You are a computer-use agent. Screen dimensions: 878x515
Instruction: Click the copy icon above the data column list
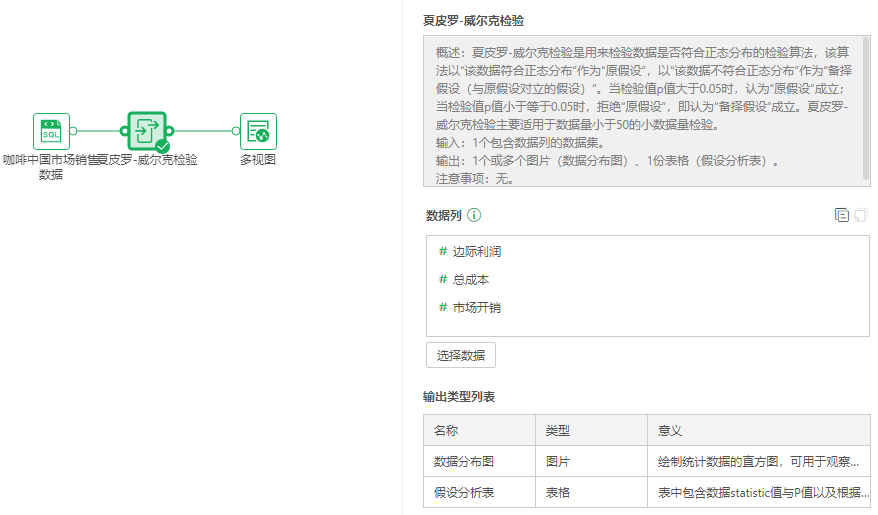tap(841, 215)
